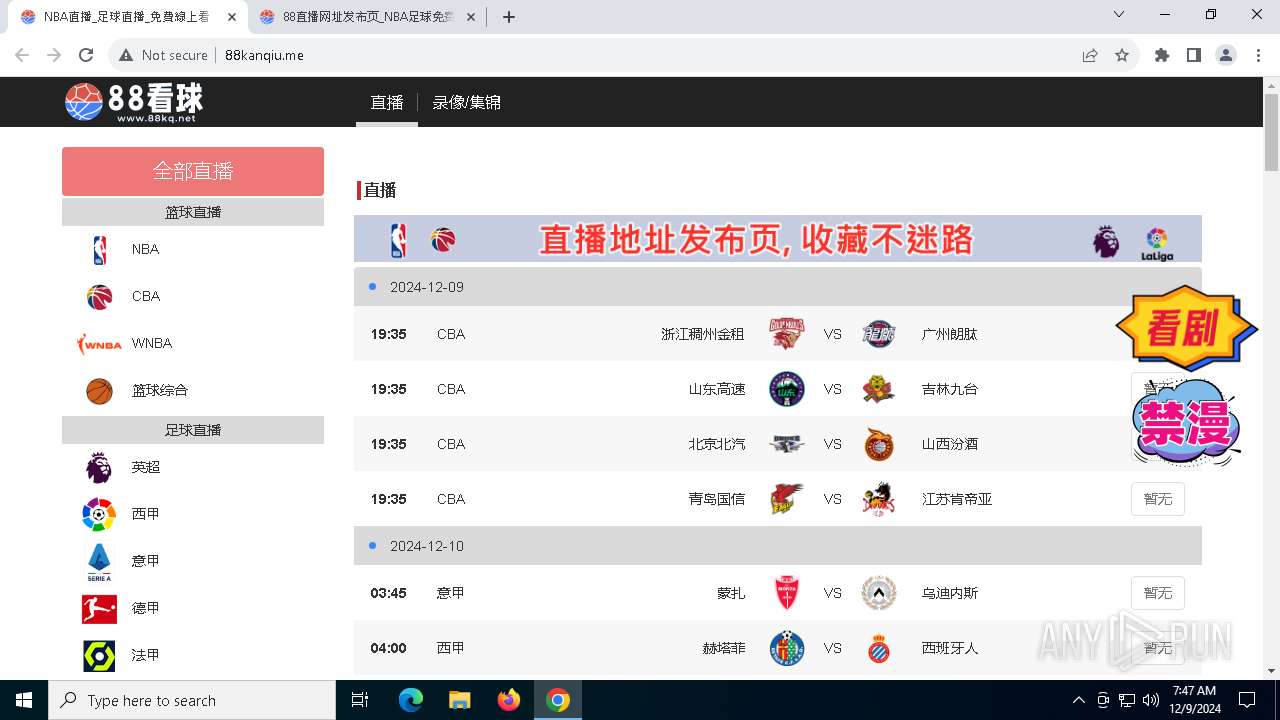The image size is (1280, 720).
Task: Open Task View on taskbar
Action: 361,700
